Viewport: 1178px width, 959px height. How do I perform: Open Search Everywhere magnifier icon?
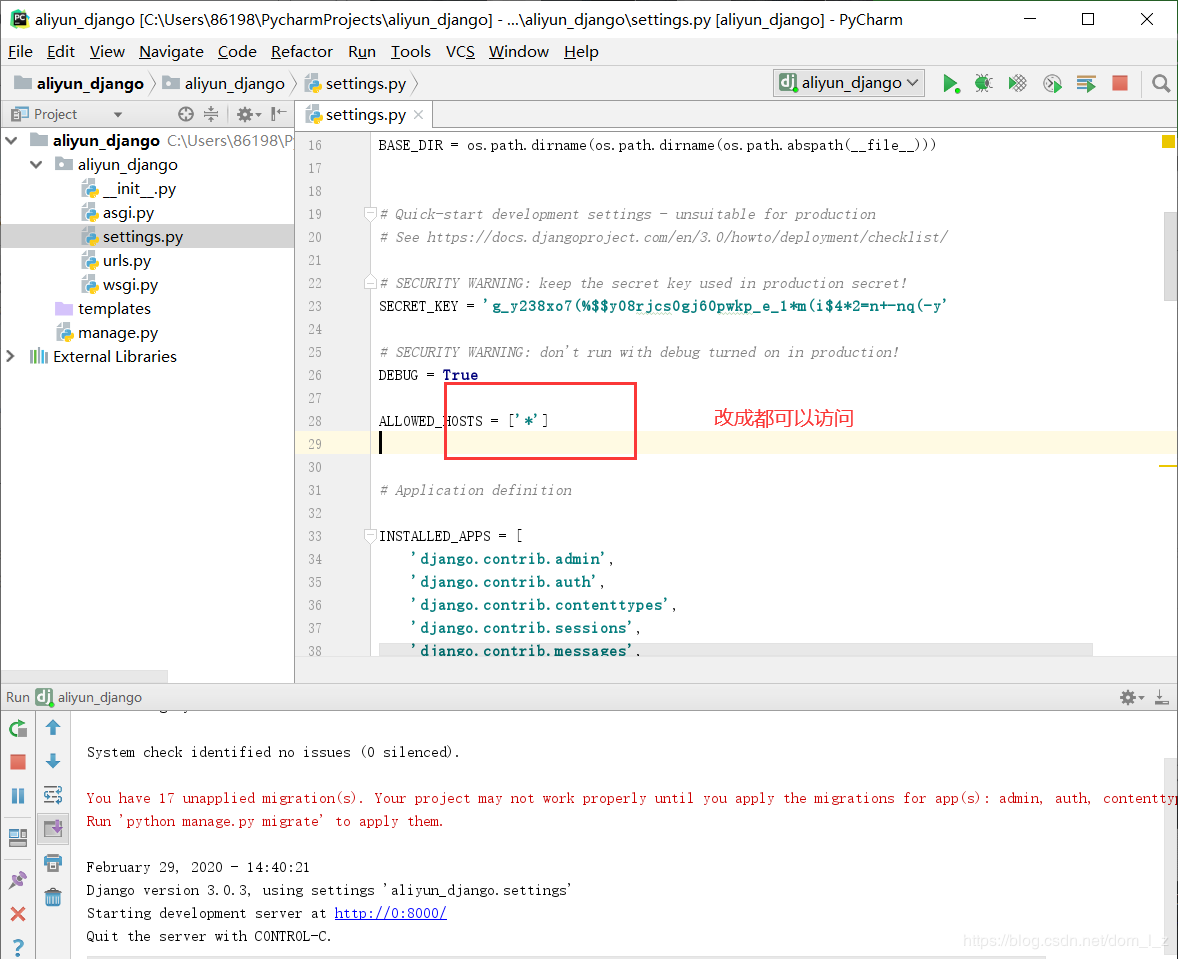(x=1161, y=83)
